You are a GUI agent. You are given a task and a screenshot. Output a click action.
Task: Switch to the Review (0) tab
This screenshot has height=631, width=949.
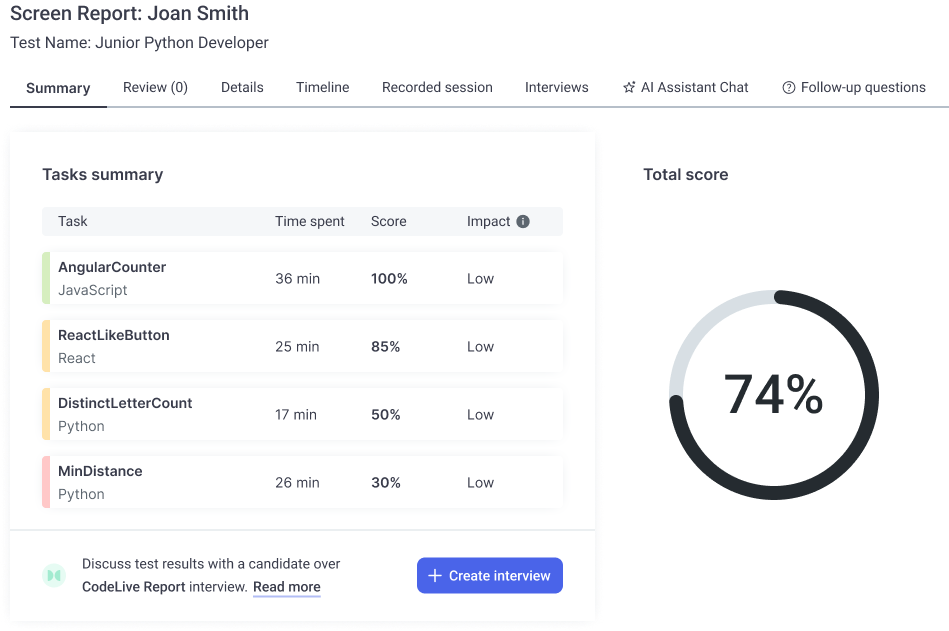tap(155, 87)
